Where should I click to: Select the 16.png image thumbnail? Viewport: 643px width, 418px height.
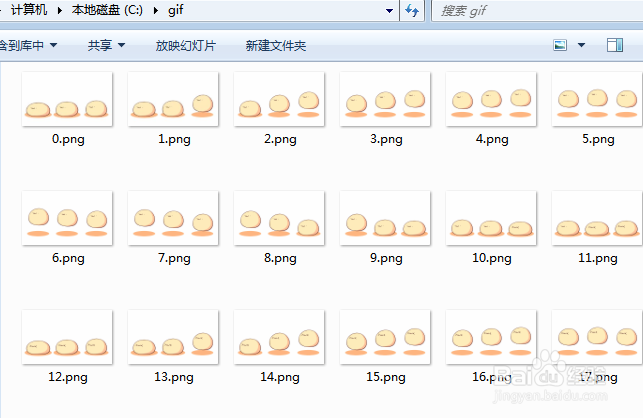pos(491,337)
